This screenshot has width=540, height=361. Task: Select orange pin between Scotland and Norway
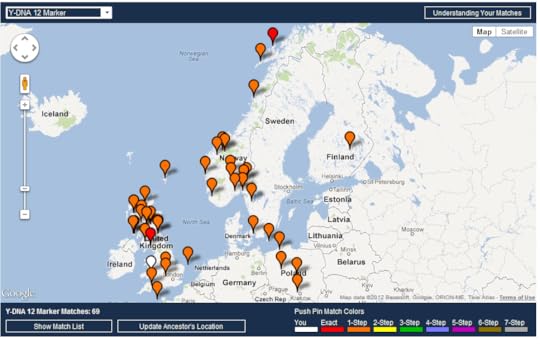(165, 168)
